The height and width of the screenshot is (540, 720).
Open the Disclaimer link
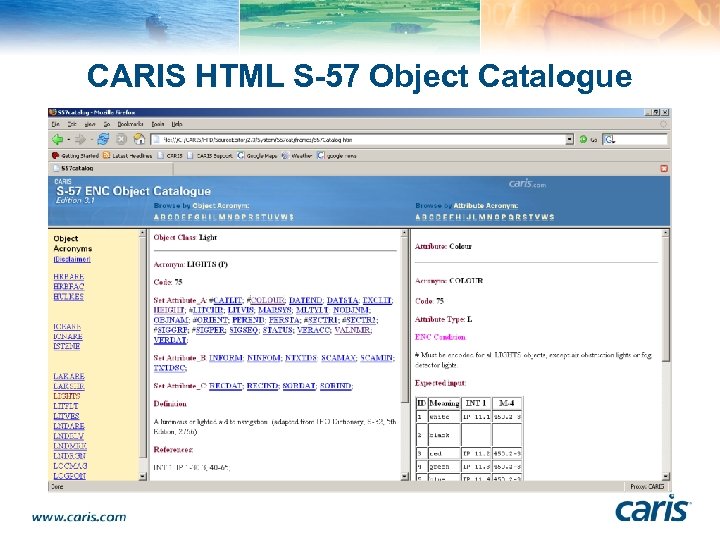72,259
